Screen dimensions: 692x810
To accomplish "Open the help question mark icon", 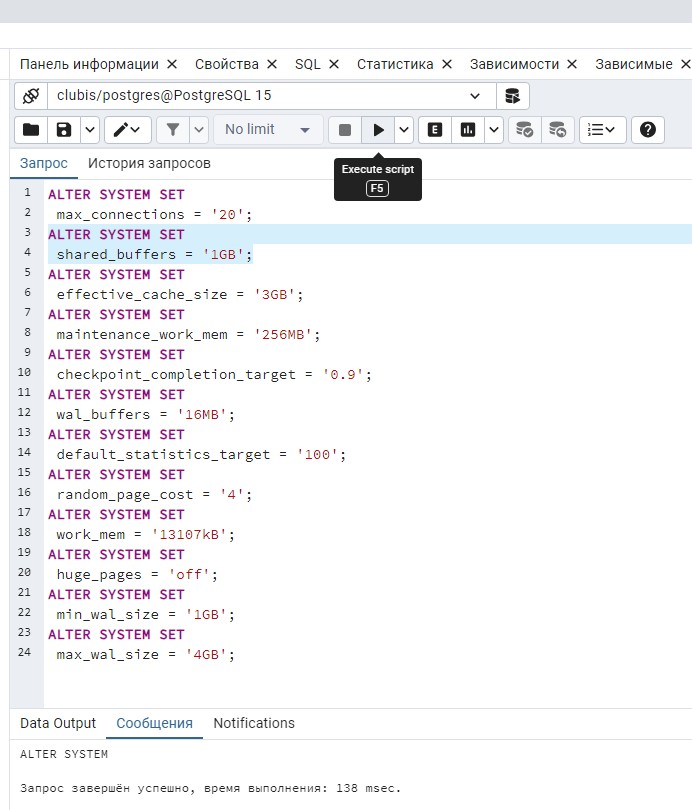I will coord(648,130).
